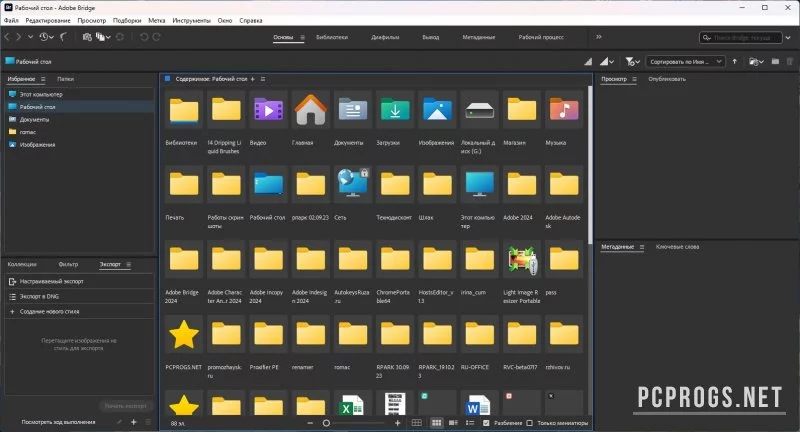This screenshot has width=800, height=432.
Task: Switch to list view icon
Action: [x=470, y=423]
